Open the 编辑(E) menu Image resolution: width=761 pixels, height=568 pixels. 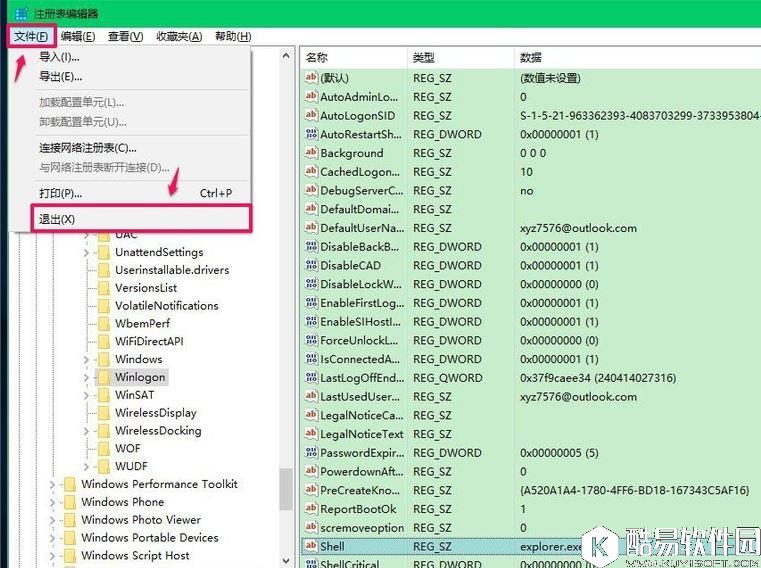tap(78, 36)
